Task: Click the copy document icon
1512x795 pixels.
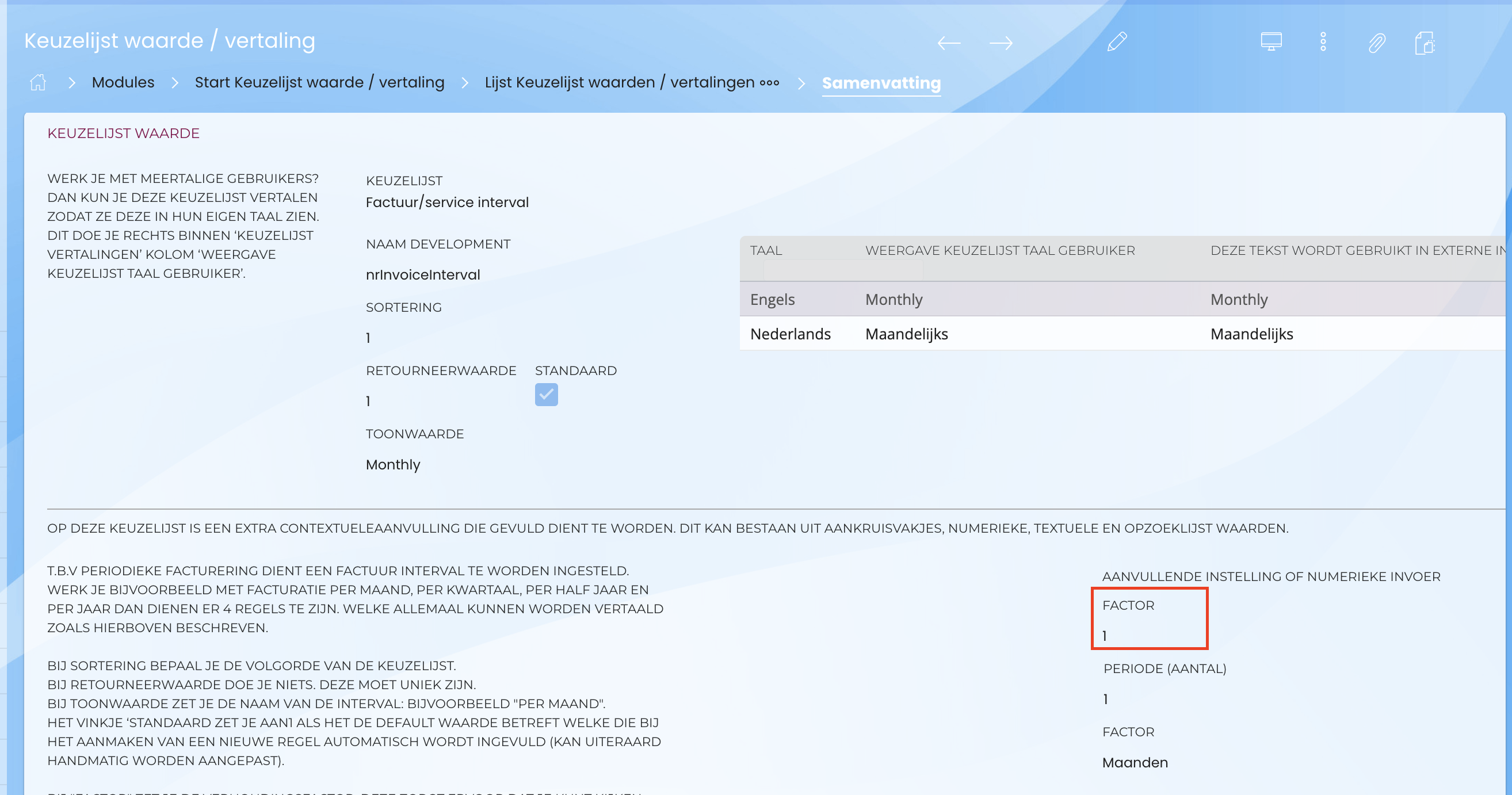Action: (1425, 43)
